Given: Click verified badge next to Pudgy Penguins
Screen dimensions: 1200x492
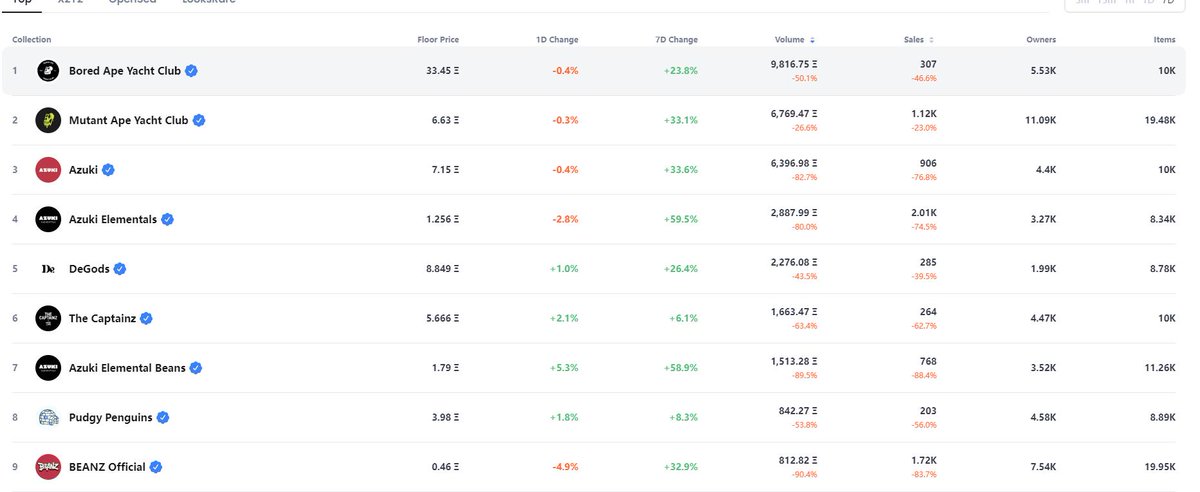Looking at the screenshot, I should pyautogui.click(x=163, y=417).
